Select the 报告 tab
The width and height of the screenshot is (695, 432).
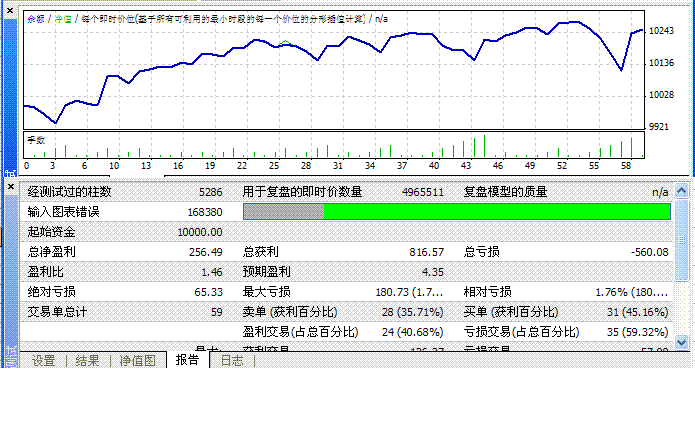[187, 359]
